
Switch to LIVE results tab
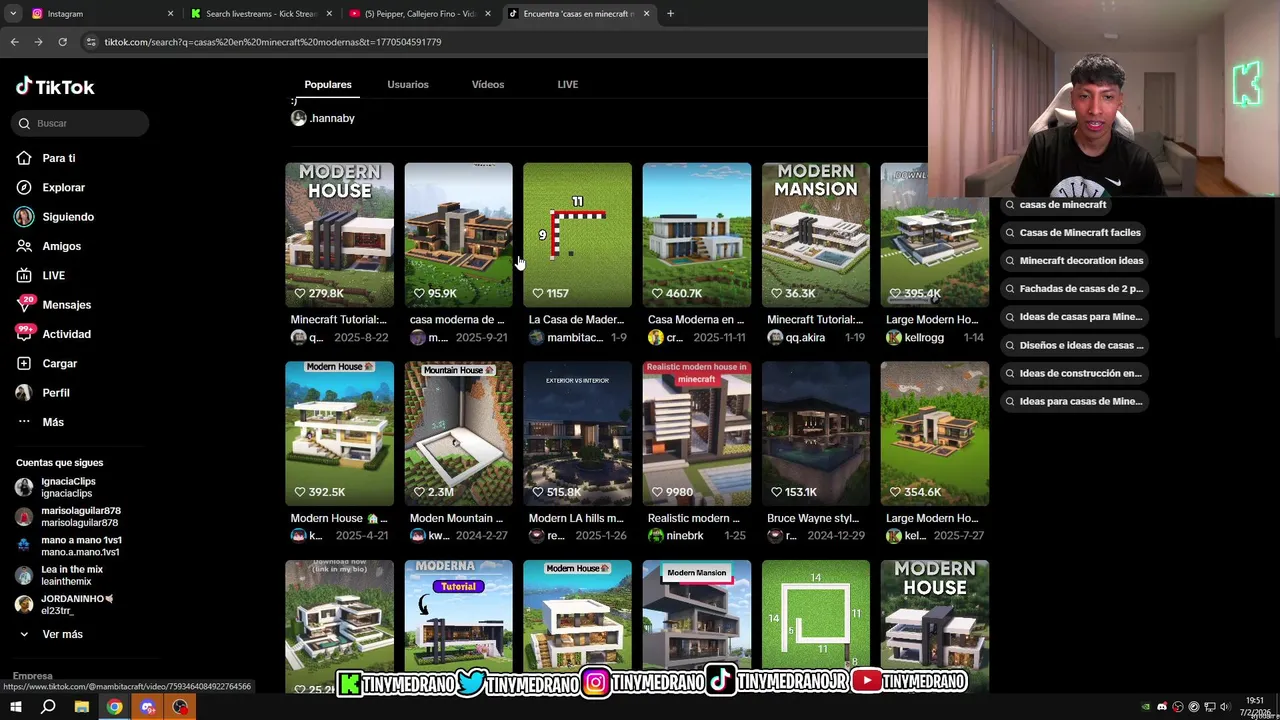568,85
